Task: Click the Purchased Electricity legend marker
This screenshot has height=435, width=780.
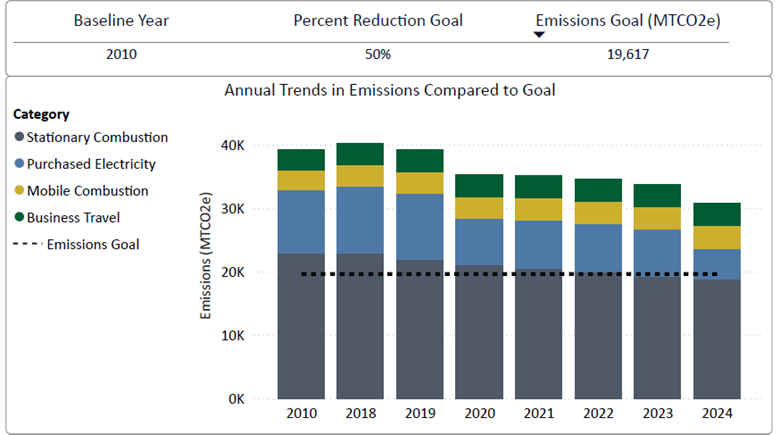Action: 19,163
